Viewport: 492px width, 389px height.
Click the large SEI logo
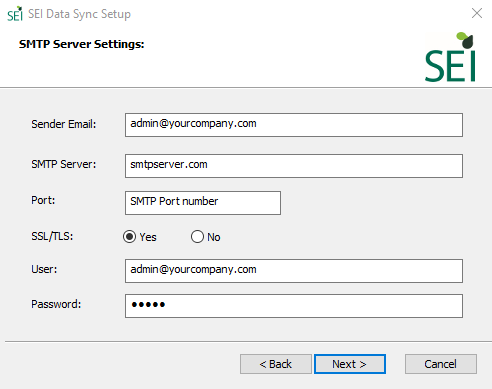[450, 57]
